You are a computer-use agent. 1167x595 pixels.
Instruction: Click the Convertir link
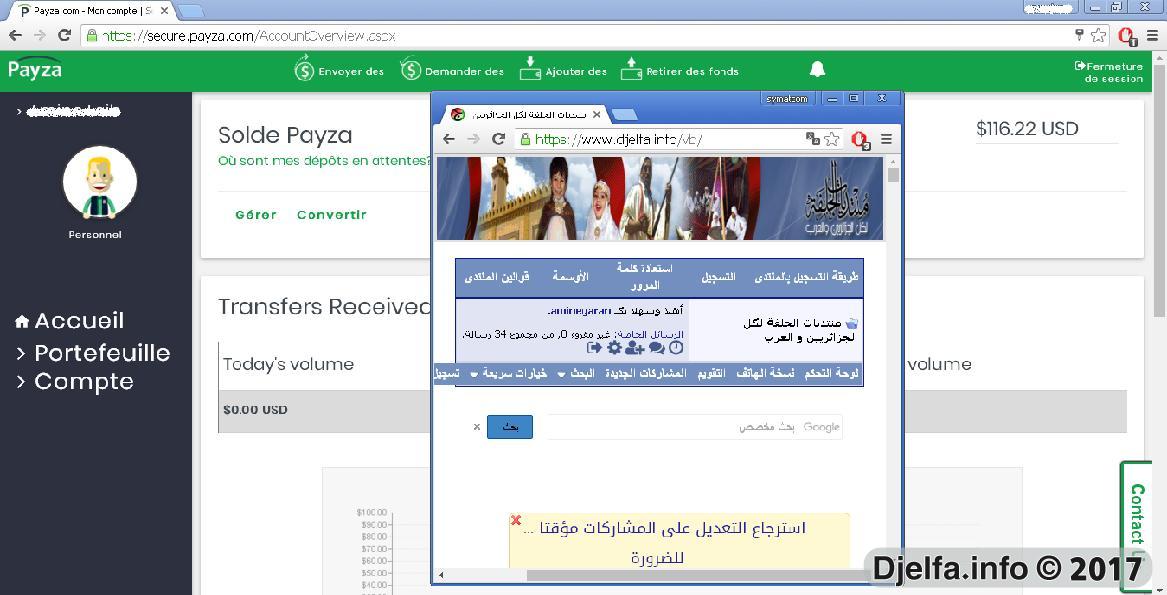[332, 214]
